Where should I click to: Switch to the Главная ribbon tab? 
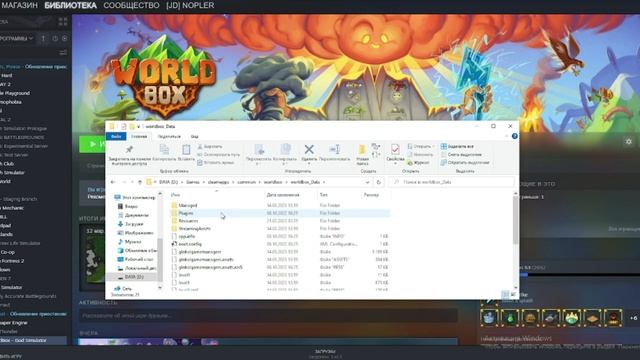139,136
